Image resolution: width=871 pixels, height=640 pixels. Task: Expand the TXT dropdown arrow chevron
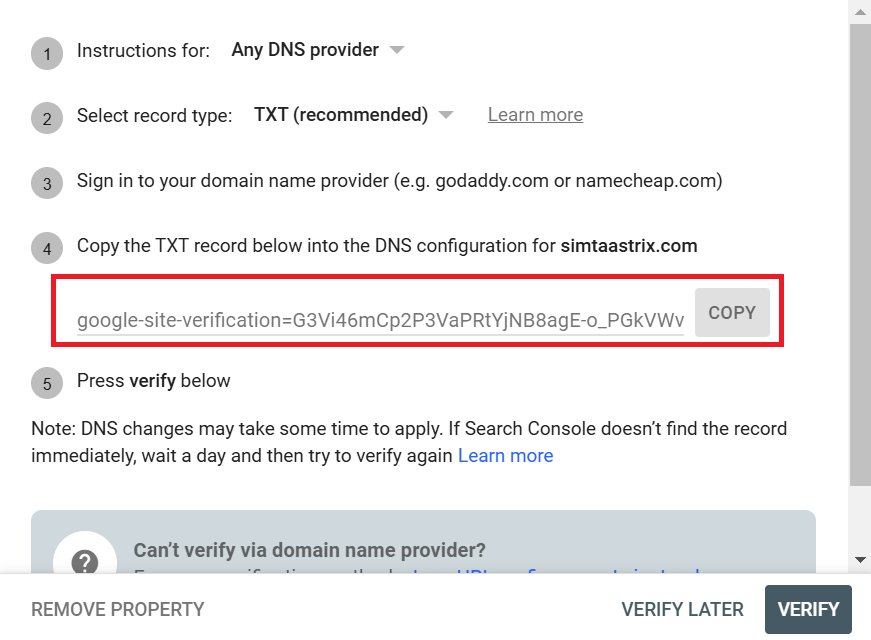click(446, 114)
